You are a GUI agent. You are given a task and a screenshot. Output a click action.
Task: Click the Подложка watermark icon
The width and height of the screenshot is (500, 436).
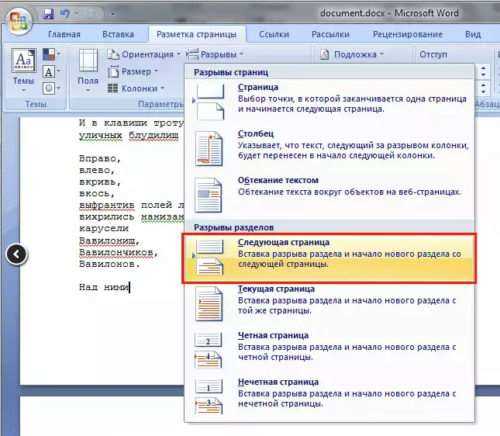pos(325,54)
